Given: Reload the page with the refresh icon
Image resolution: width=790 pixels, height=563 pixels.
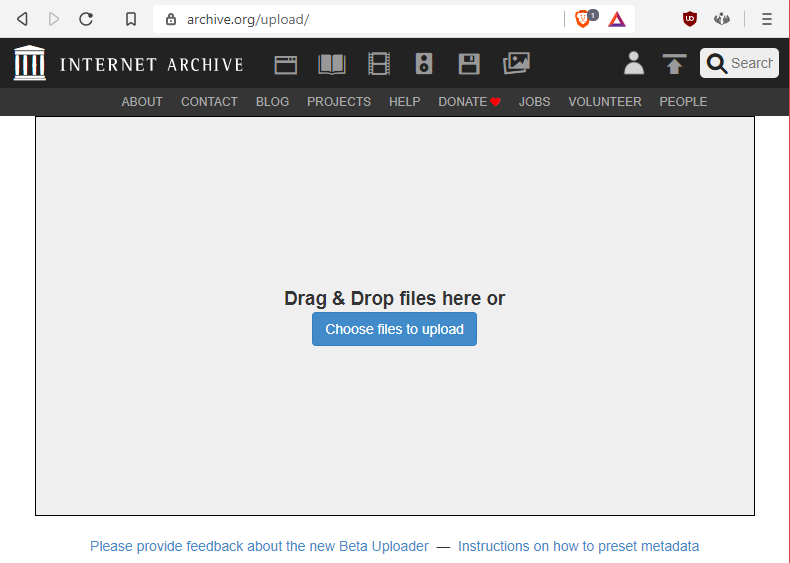Looking at the screenshot, I should pos(86,19).
